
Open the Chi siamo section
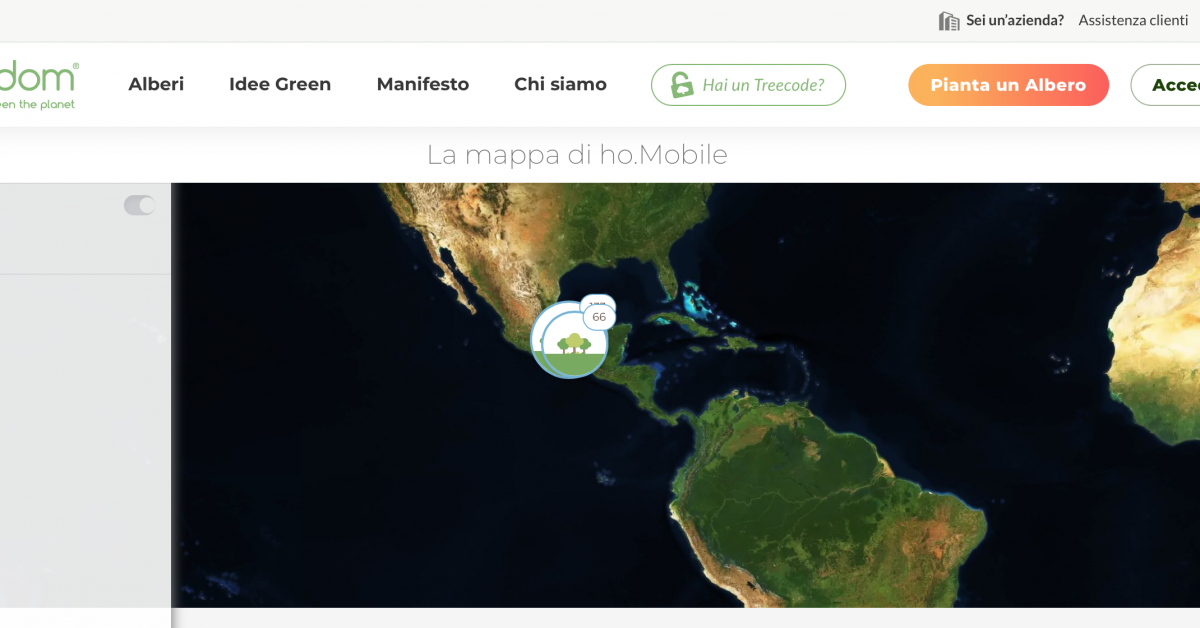point(560,85)
